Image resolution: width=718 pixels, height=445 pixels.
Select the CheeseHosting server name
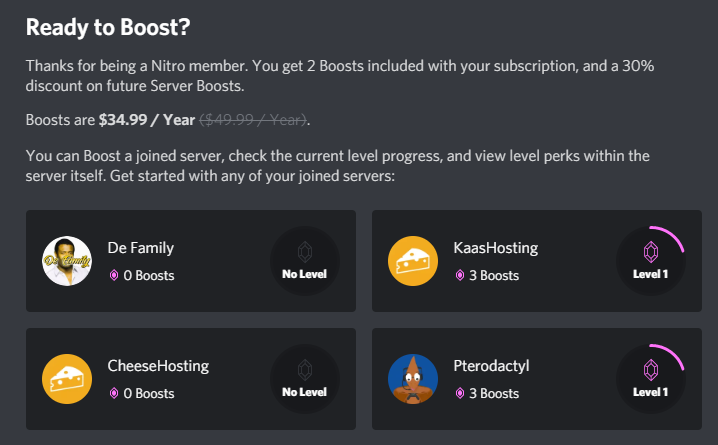[158, 366]
